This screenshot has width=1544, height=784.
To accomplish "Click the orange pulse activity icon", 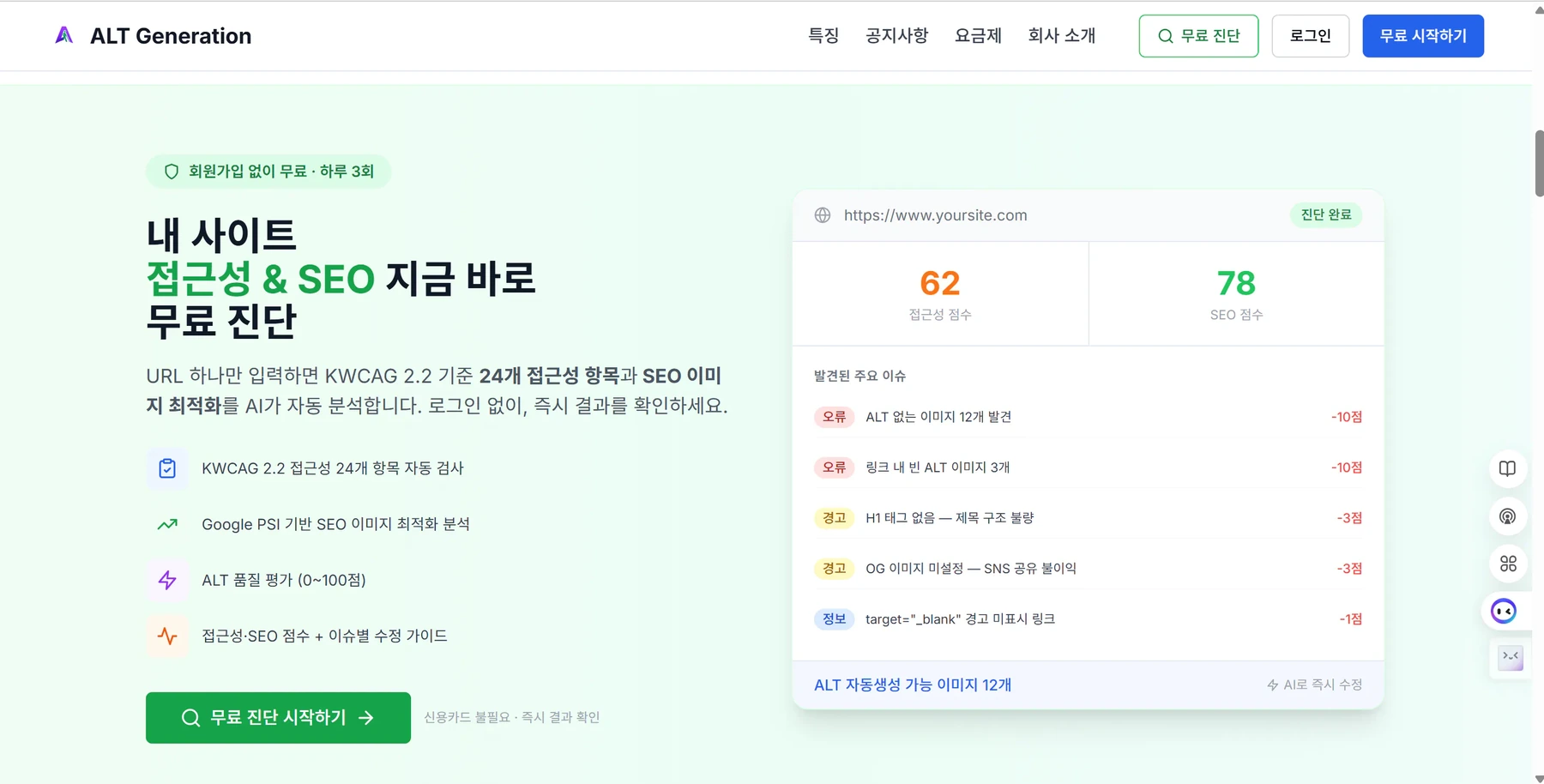I will [x=167, y=636].
